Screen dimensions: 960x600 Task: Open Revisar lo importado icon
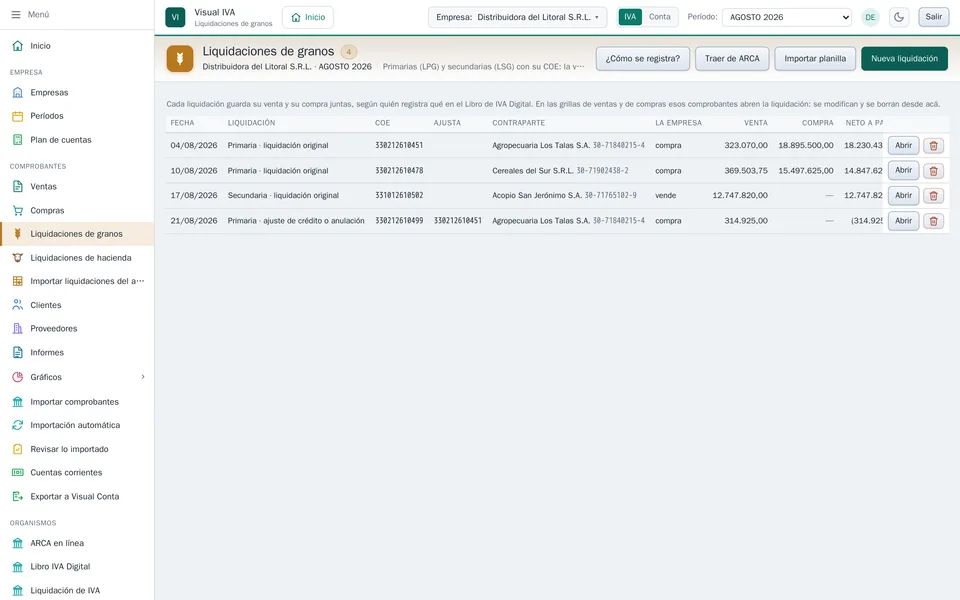click(x=18, y=449)
